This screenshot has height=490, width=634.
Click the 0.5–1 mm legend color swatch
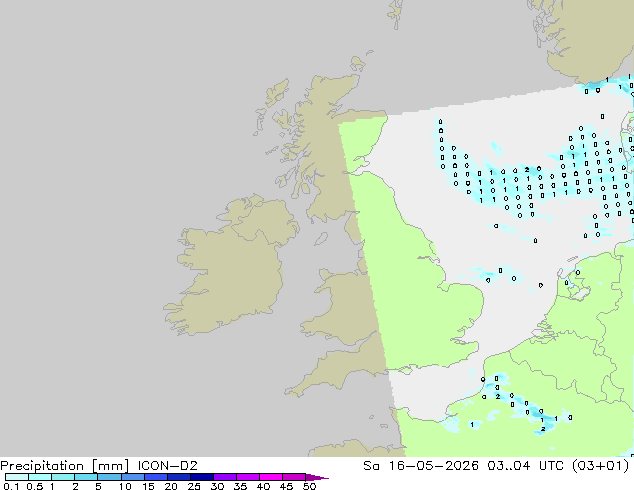(x=40, y=477)
